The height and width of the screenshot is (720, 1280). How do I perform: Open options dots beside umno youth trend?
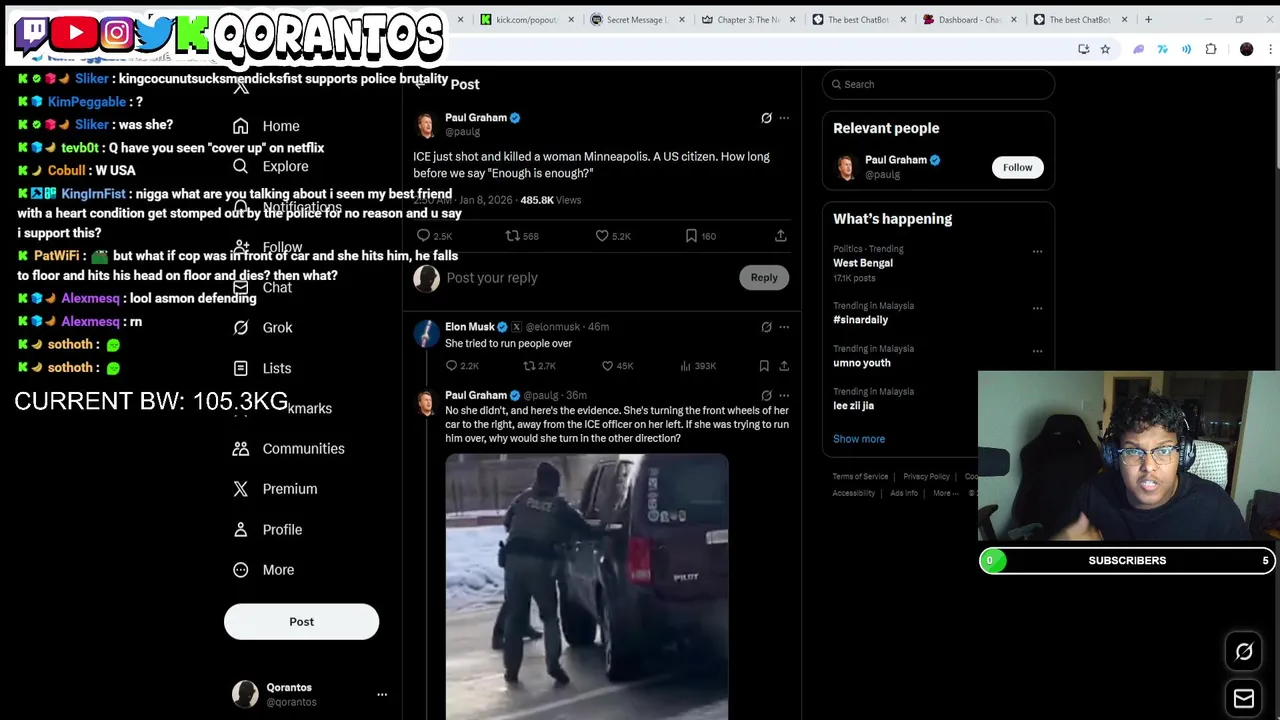tap(1037, 351)
